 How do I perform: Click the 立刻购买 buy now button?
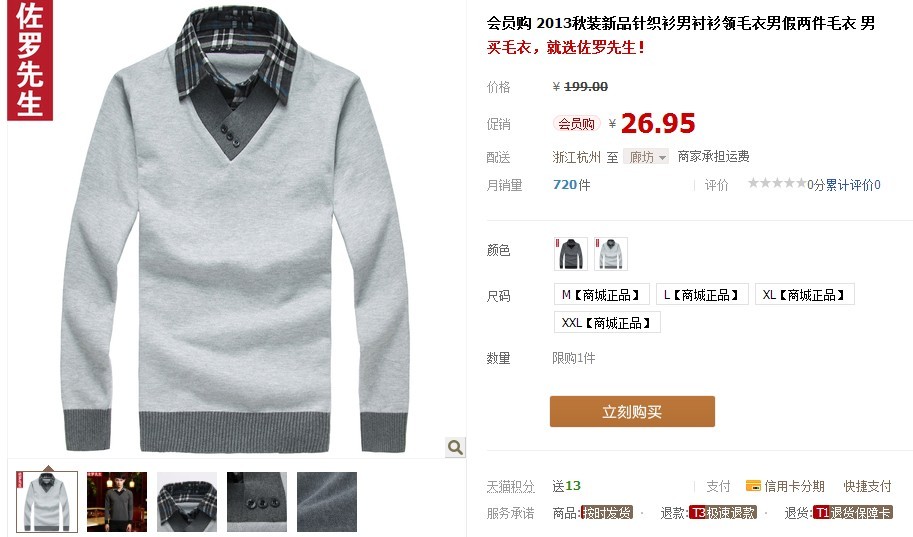(632, 412)
